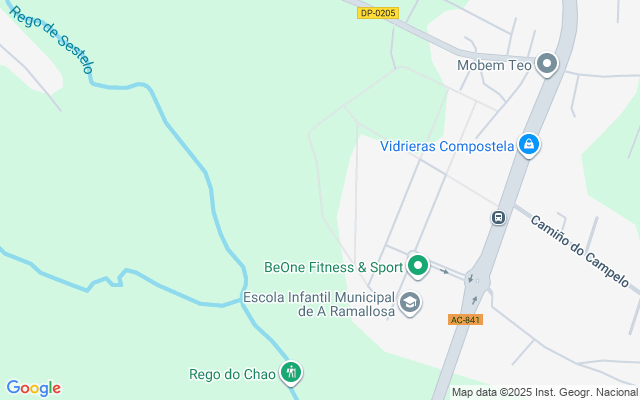Click the Camiño do Campelo street name
The width and height of the screenshot is (640, 400).
[580, 251]
